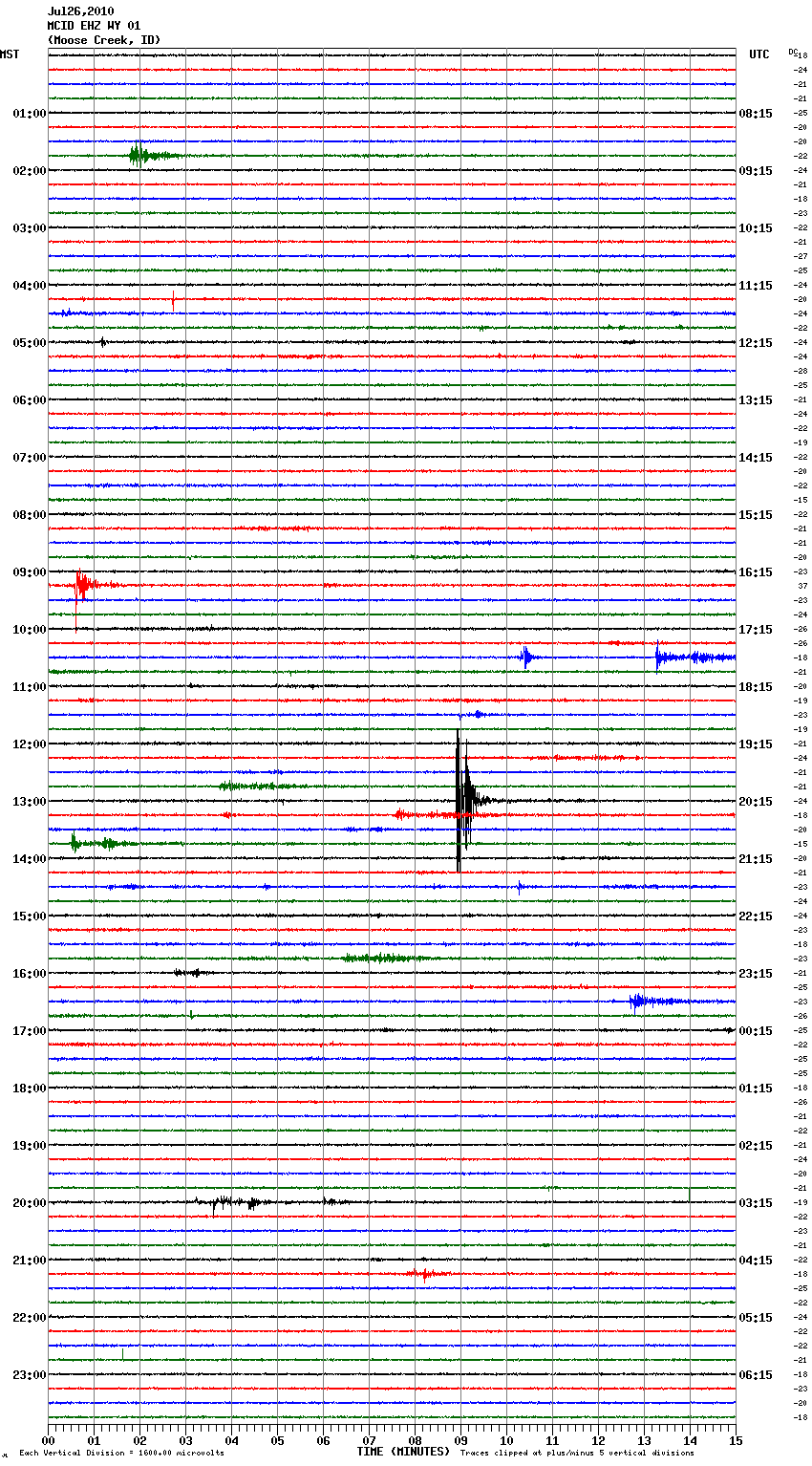Click the traces clipped footnote text
Screen dimensions: 812x1466
click(x=577, y=1453)
